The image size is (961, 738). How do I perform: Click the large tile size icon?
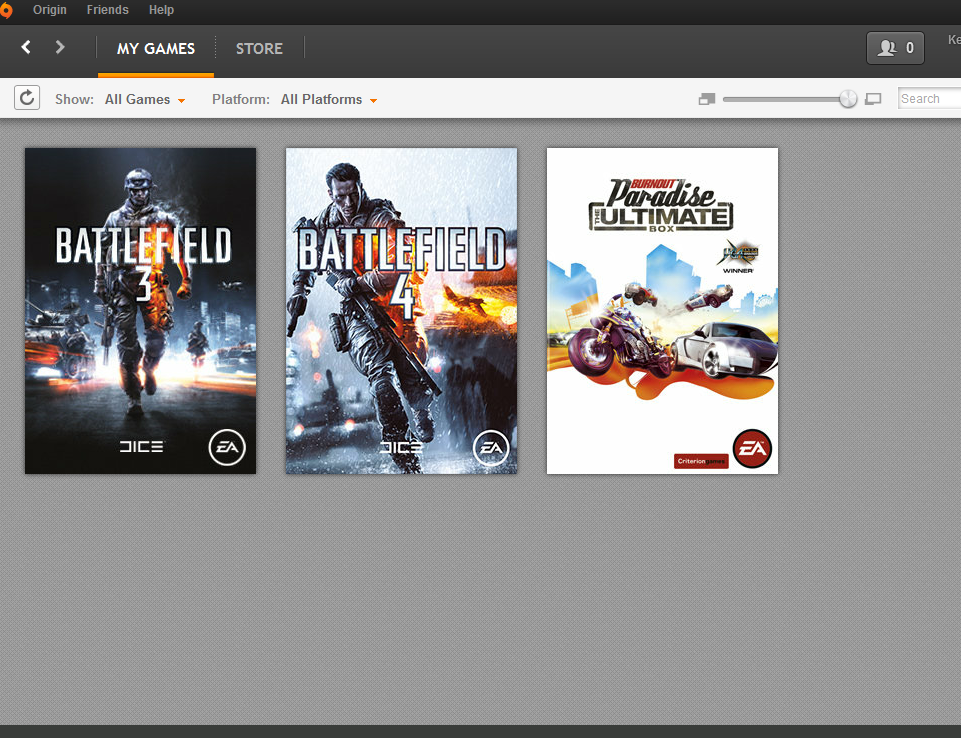coord(873,99)
